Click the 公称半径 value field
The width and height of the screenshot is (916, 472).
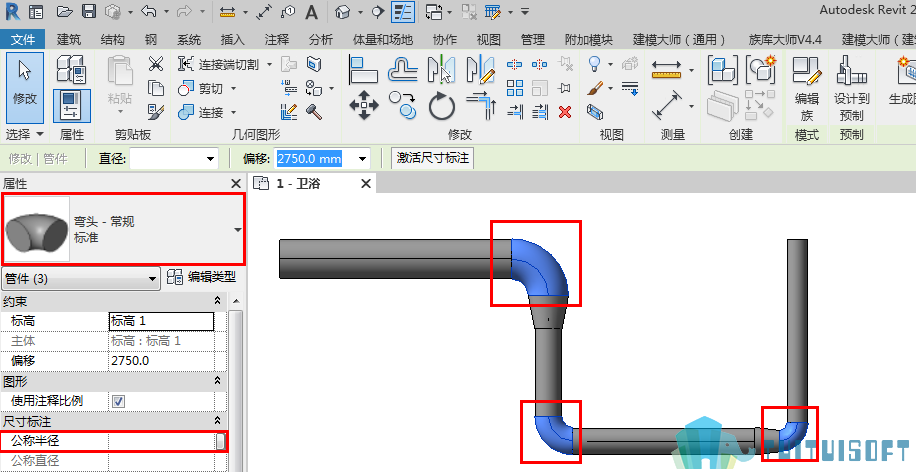pyautogui.click(x=162, y=441)
